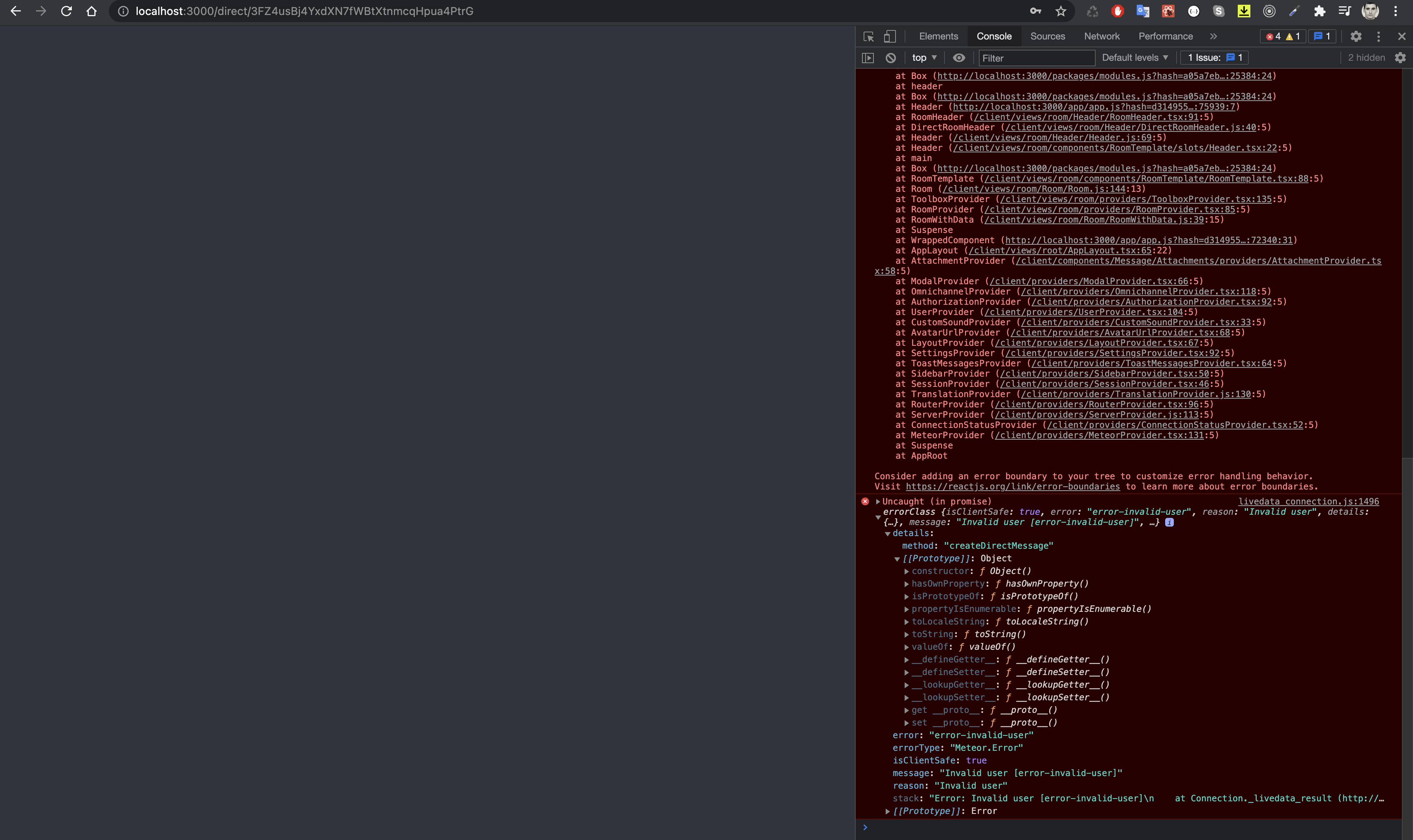Viewport: 1413px width, 840px height.
Task: Reload the page with refresh icon
Action: tap(66, 11)
